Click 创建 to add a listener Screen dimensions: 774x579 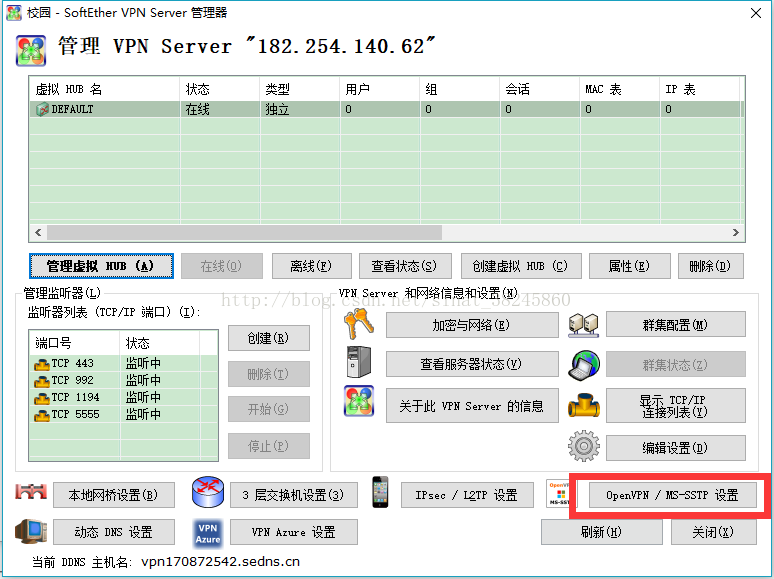tap(268, 338)
